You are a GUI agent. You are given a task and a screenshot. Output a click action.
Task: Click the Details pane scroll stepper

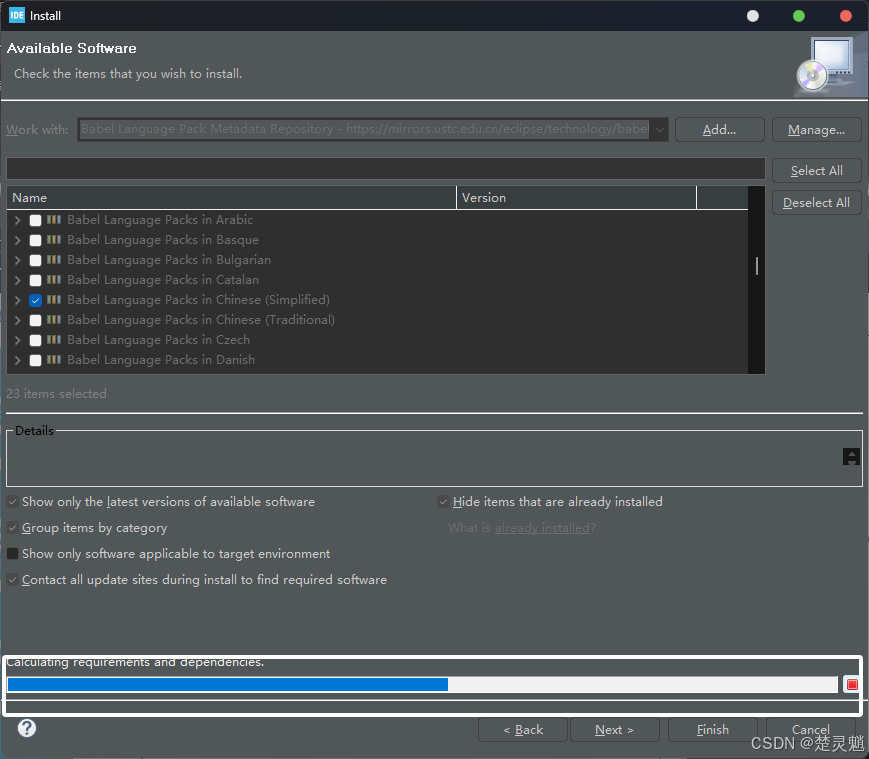(x=851, y=457)
